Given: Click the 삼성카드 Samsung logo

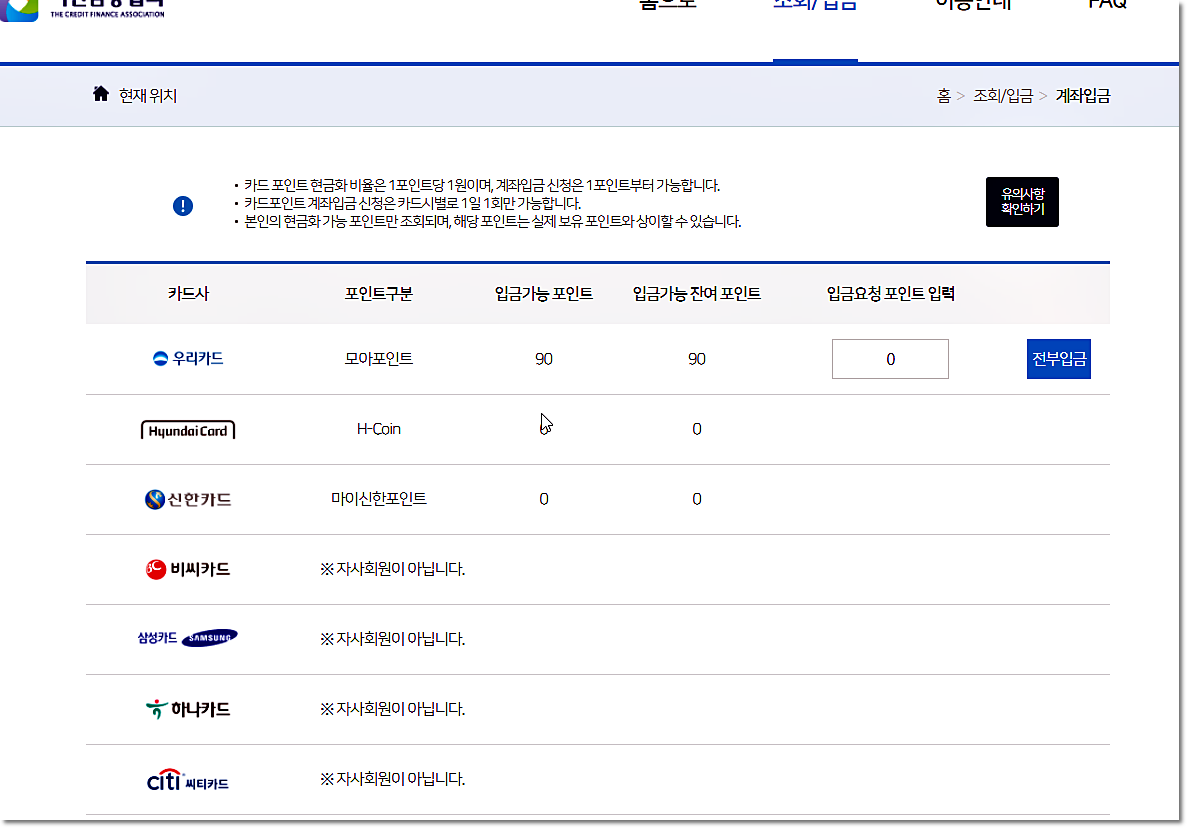Looking at the screenshot, I should pyautogui.click(x=188, y=638).
